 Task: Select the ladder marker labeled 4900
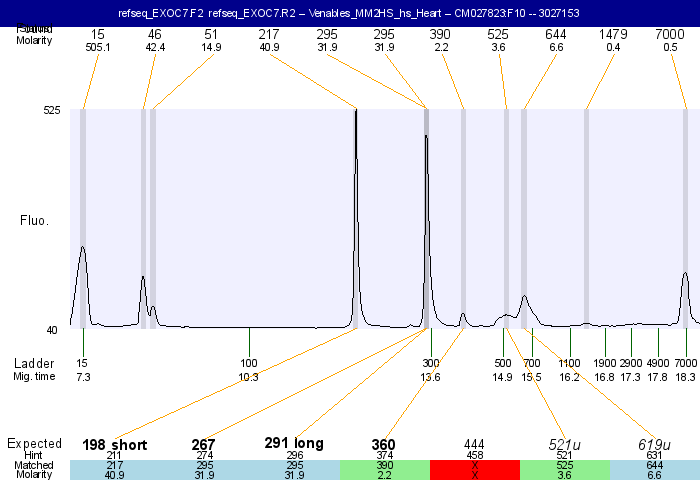tap(658, 363)
